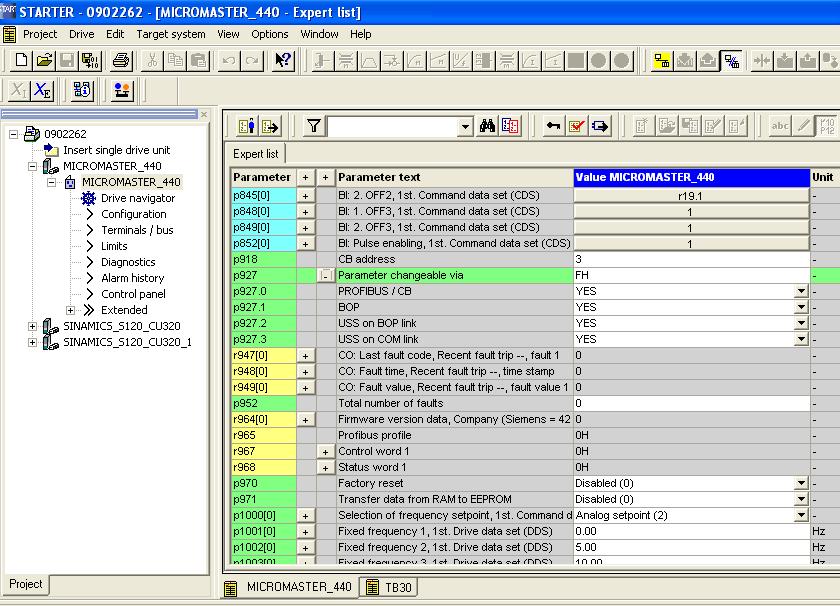Click the binoculars search icon
The width and height of the screenshot is (840, 606).
(487, 126)
